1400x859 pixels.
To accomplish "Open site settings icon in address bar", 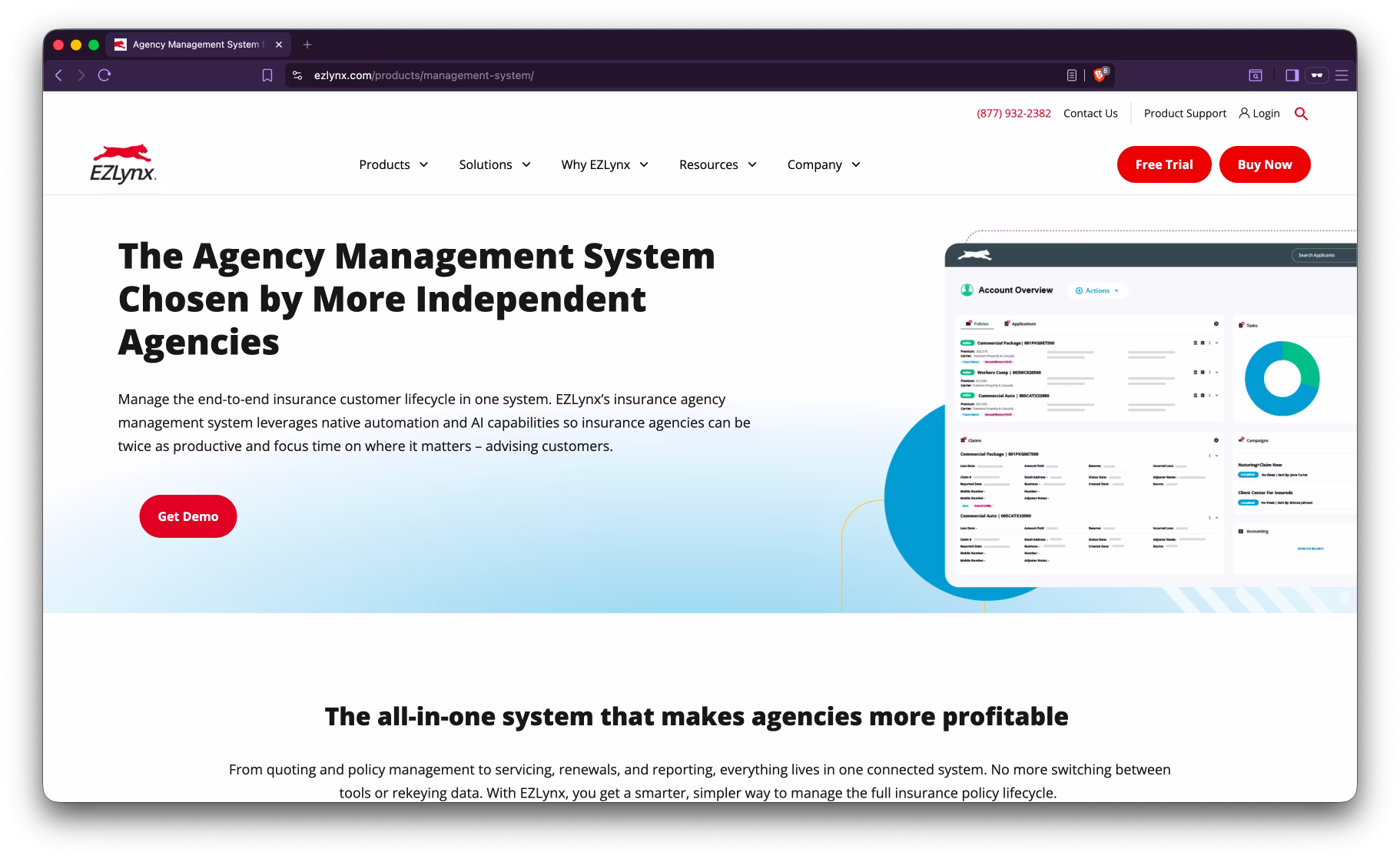I will (x=297, y=75).
